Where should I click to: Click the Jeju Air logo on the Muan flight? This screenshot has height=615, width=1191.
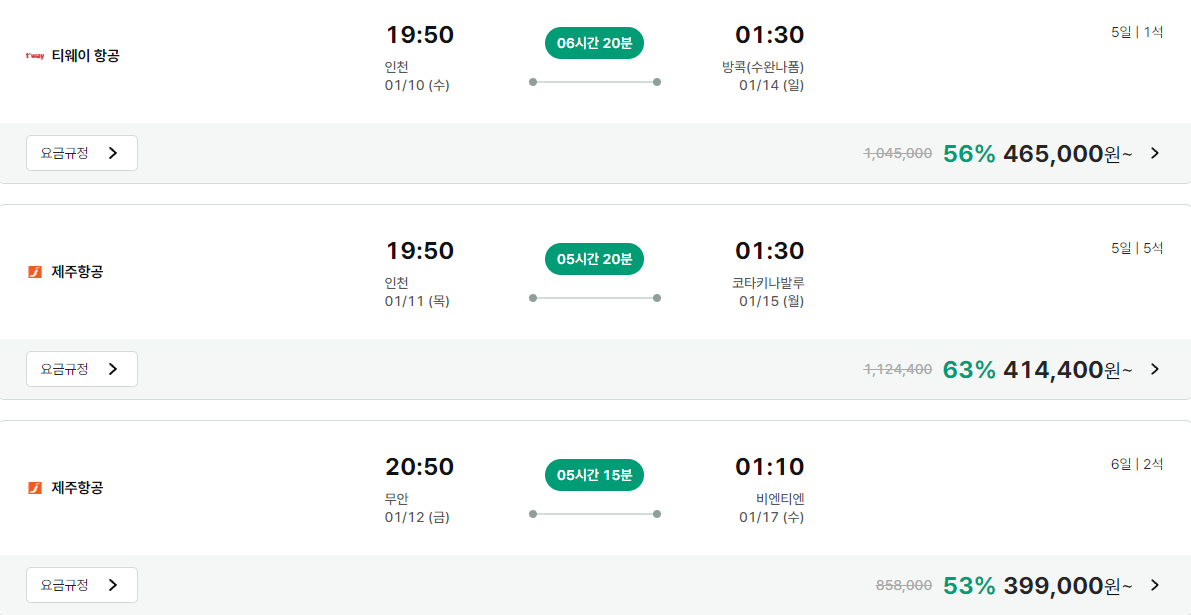35,488
